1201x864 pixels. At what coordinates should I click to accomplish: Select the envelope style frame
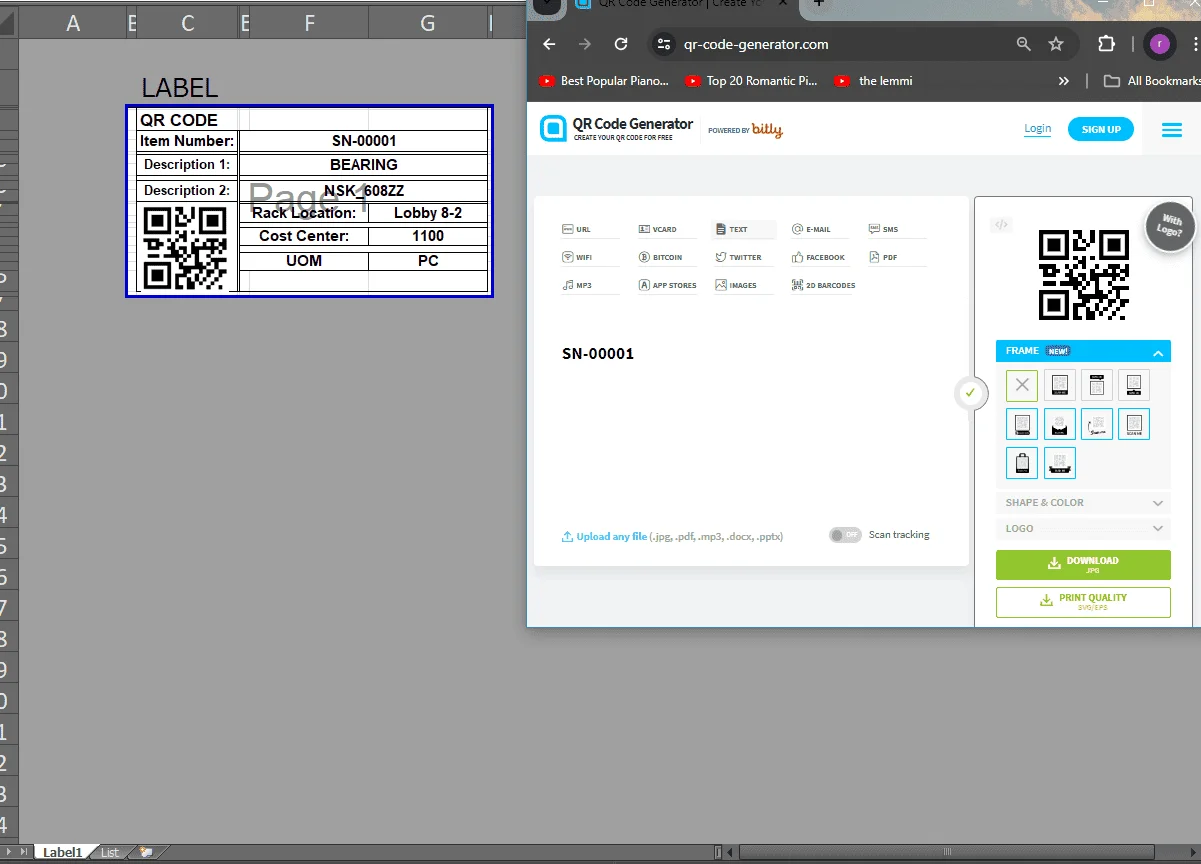click(1060, 424)
